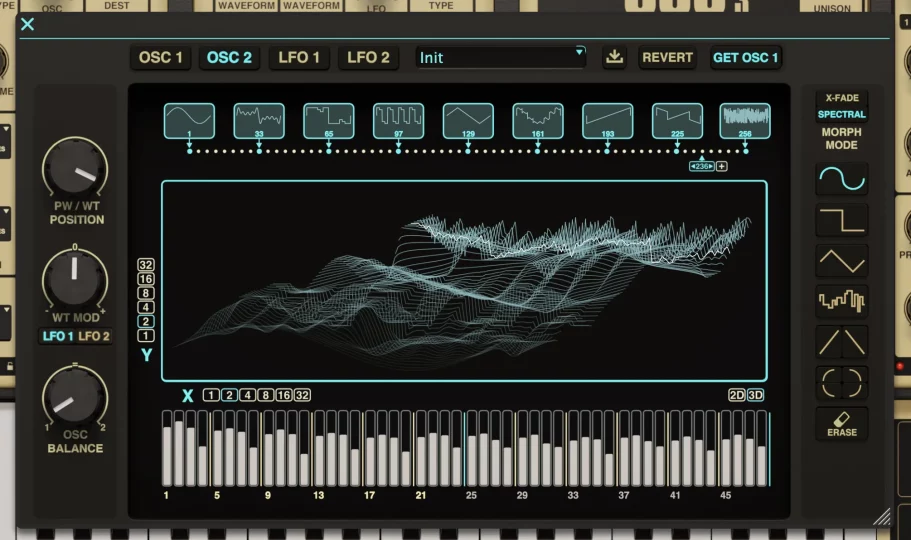Viewport: 911px width, 540px height.
Task: Open the Init preset dropdown
Action: tap(500, 58)
